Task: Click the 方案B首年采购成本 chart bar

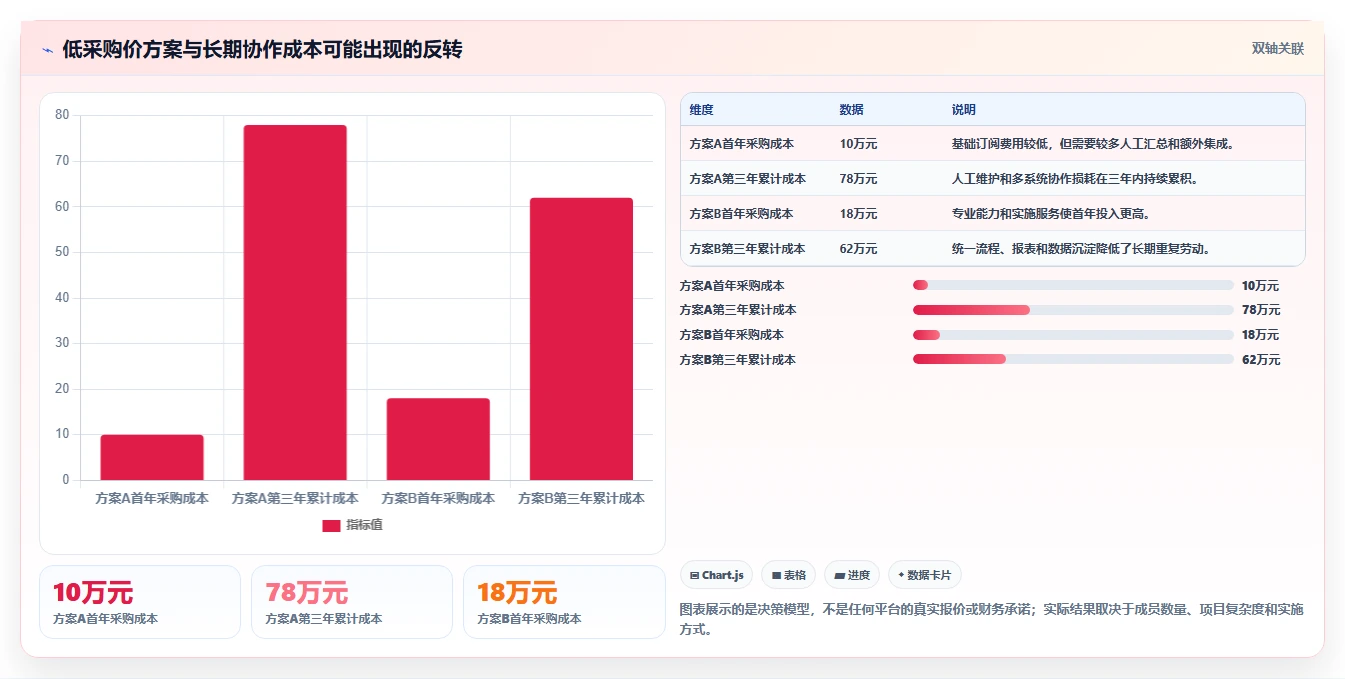Action: [438, 439]
